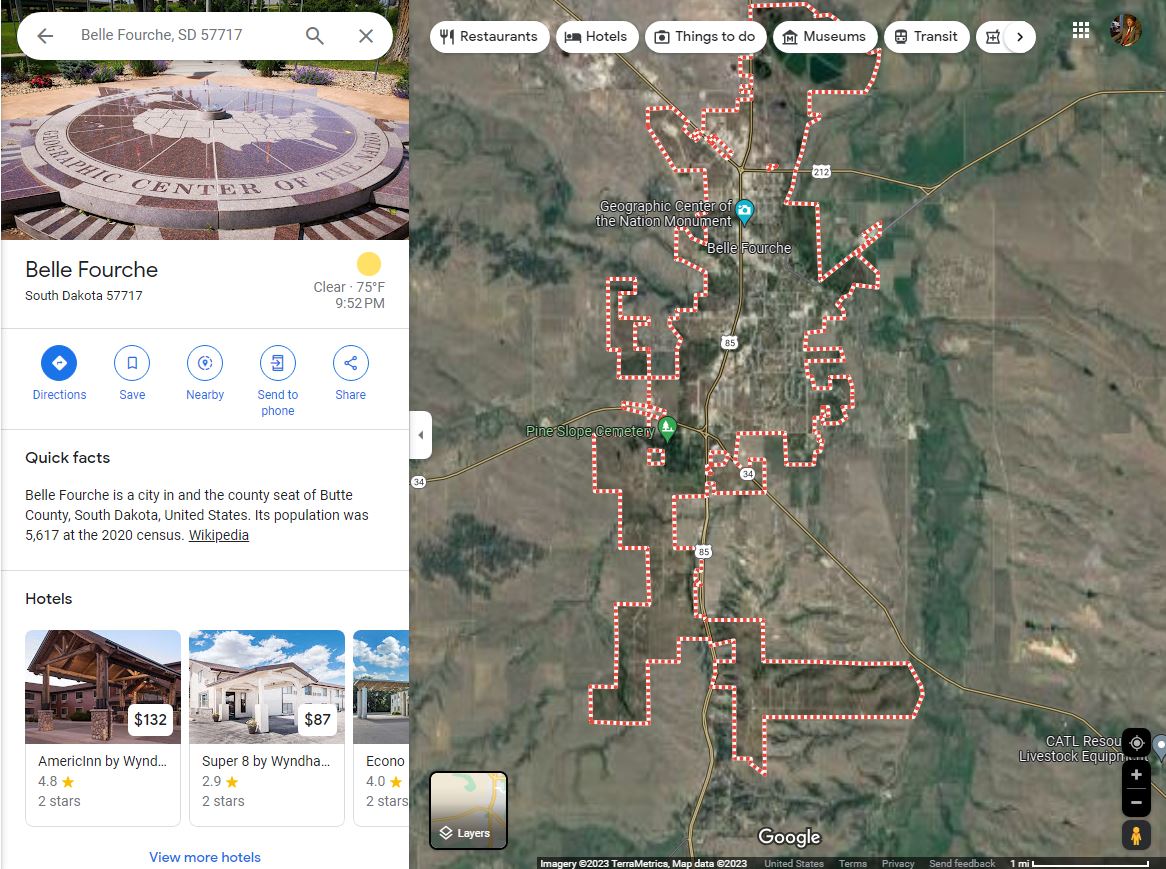The height and width of the screenshot is (869, 1166).
Task: Open the Privacy link in map footer
Action: click(x=898, y=863)
